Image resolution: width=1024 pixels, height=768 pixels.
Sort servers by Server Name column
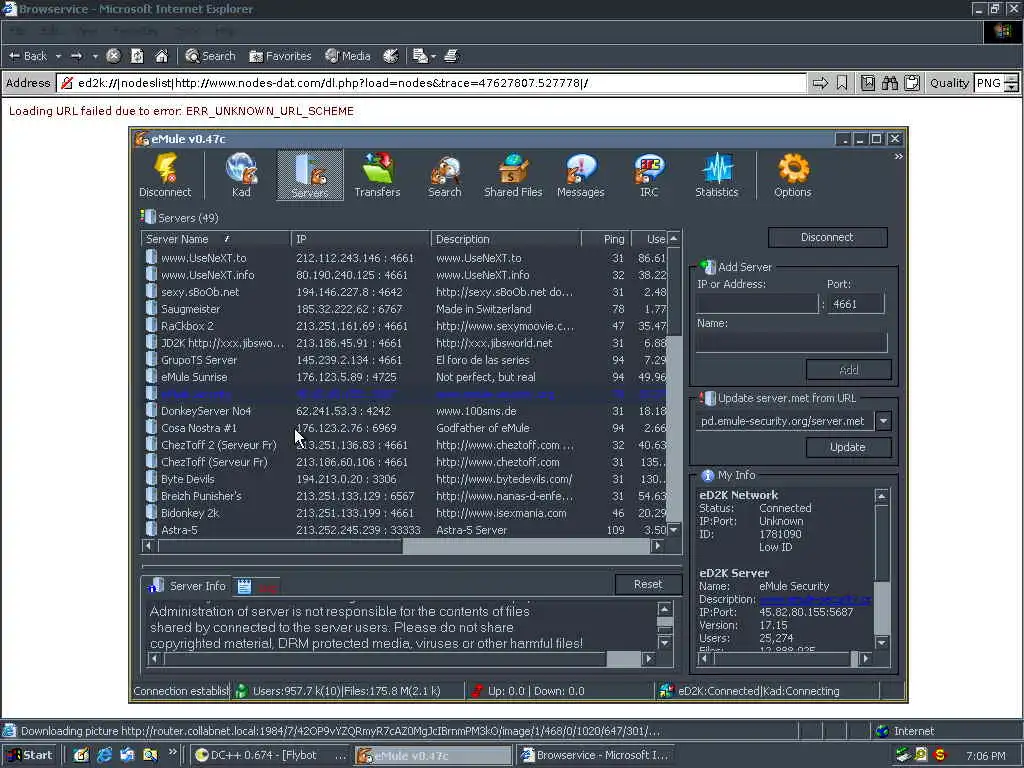[216, 239]
